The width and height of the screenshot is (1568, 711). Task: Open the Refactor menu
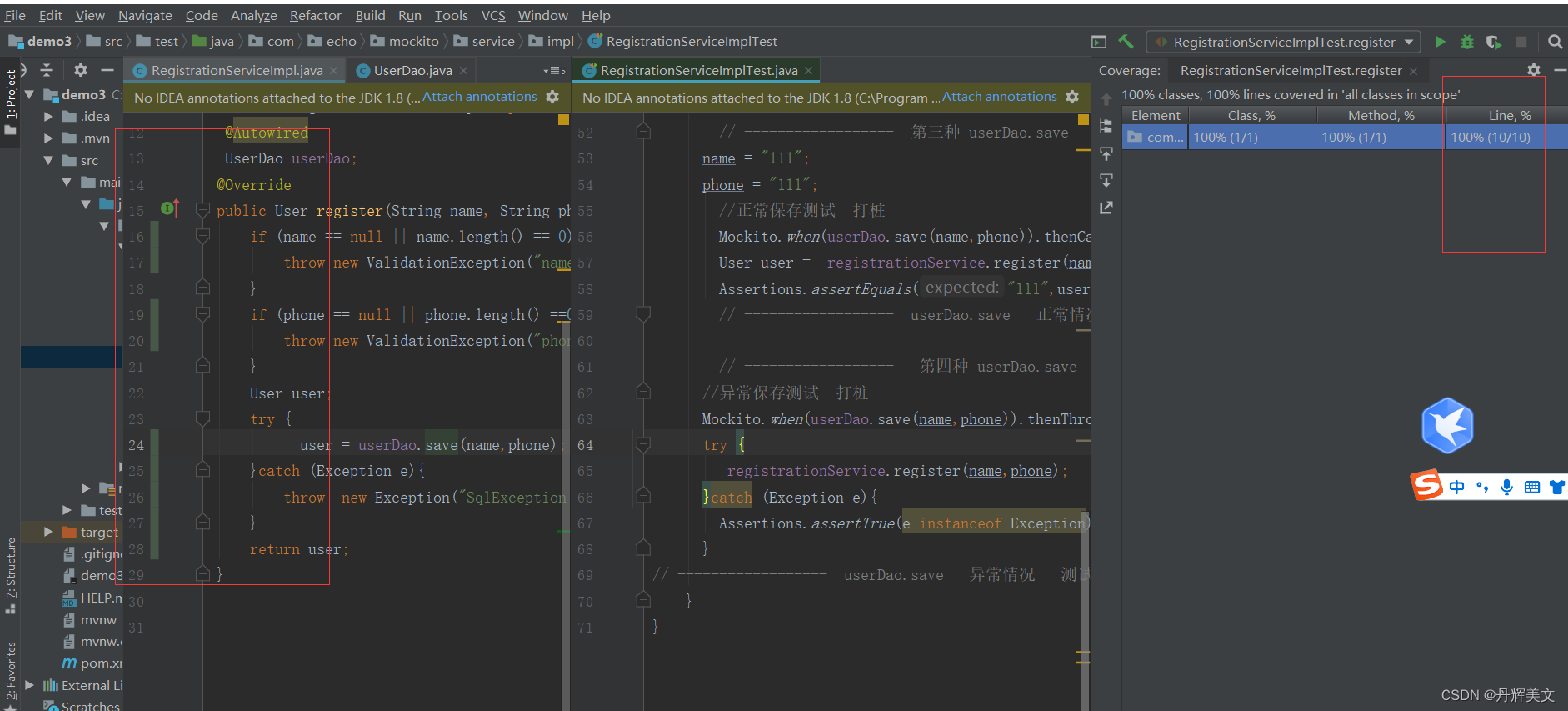315,15
